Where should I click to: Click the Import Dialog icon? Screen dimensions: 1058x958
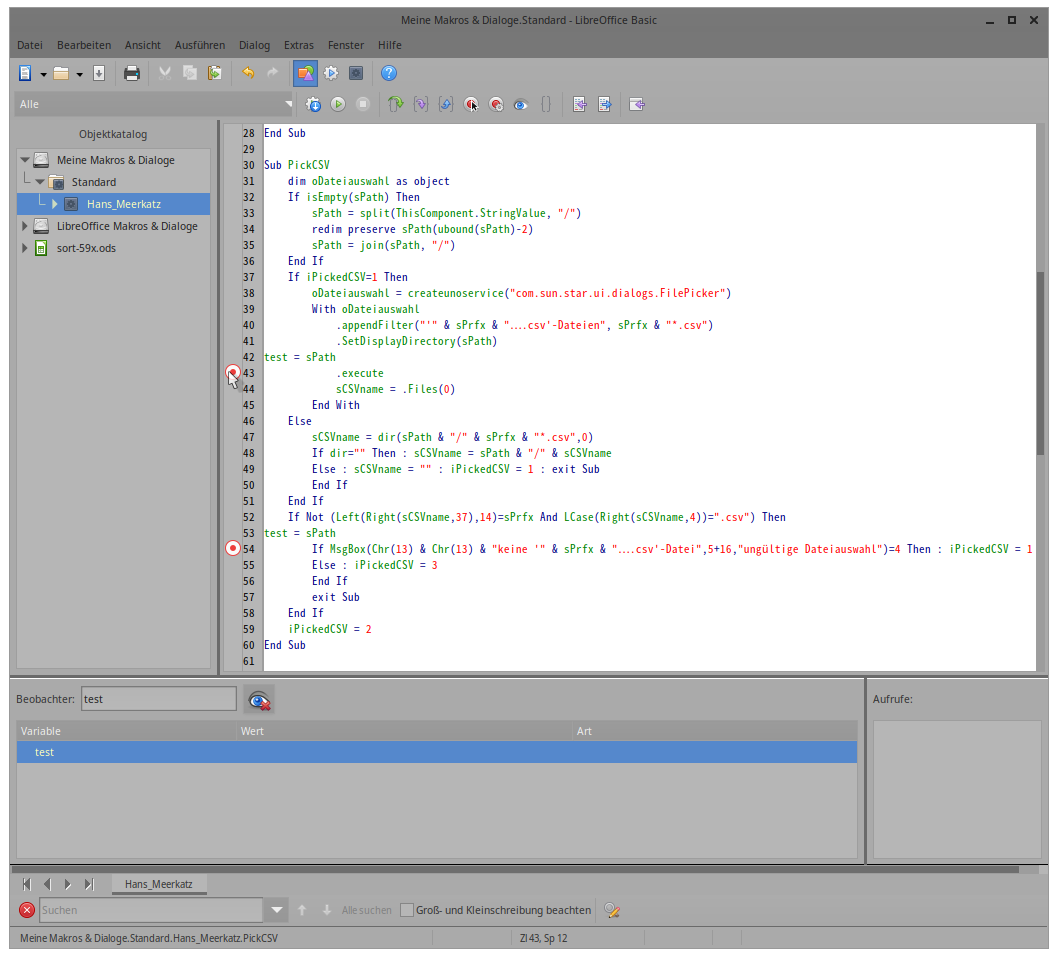point(637,105)
